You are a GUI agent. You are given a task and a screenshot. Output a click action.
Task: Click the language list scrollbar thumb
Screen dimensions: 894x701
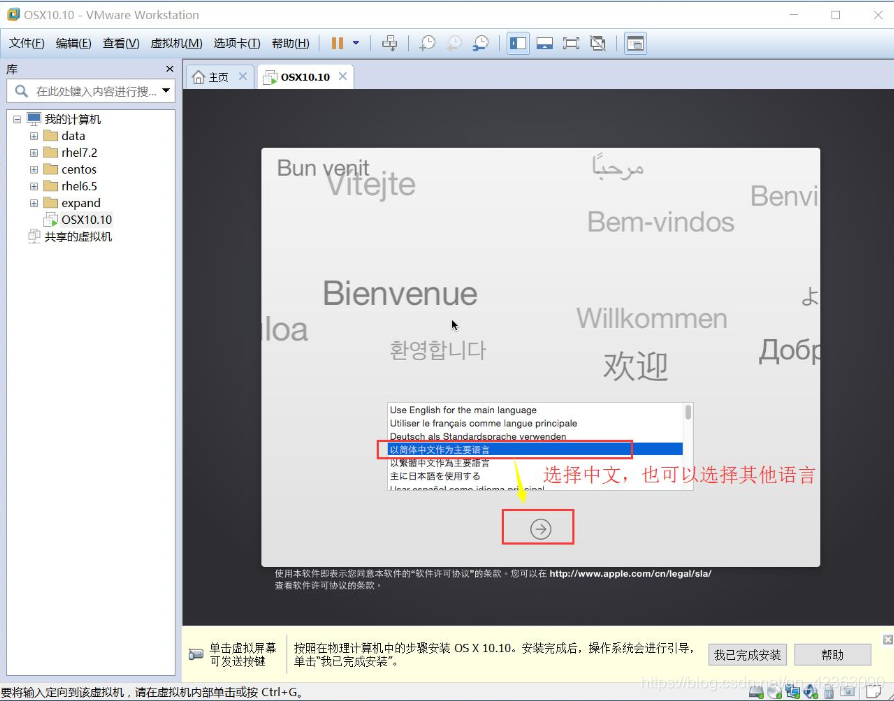point(688,412)
